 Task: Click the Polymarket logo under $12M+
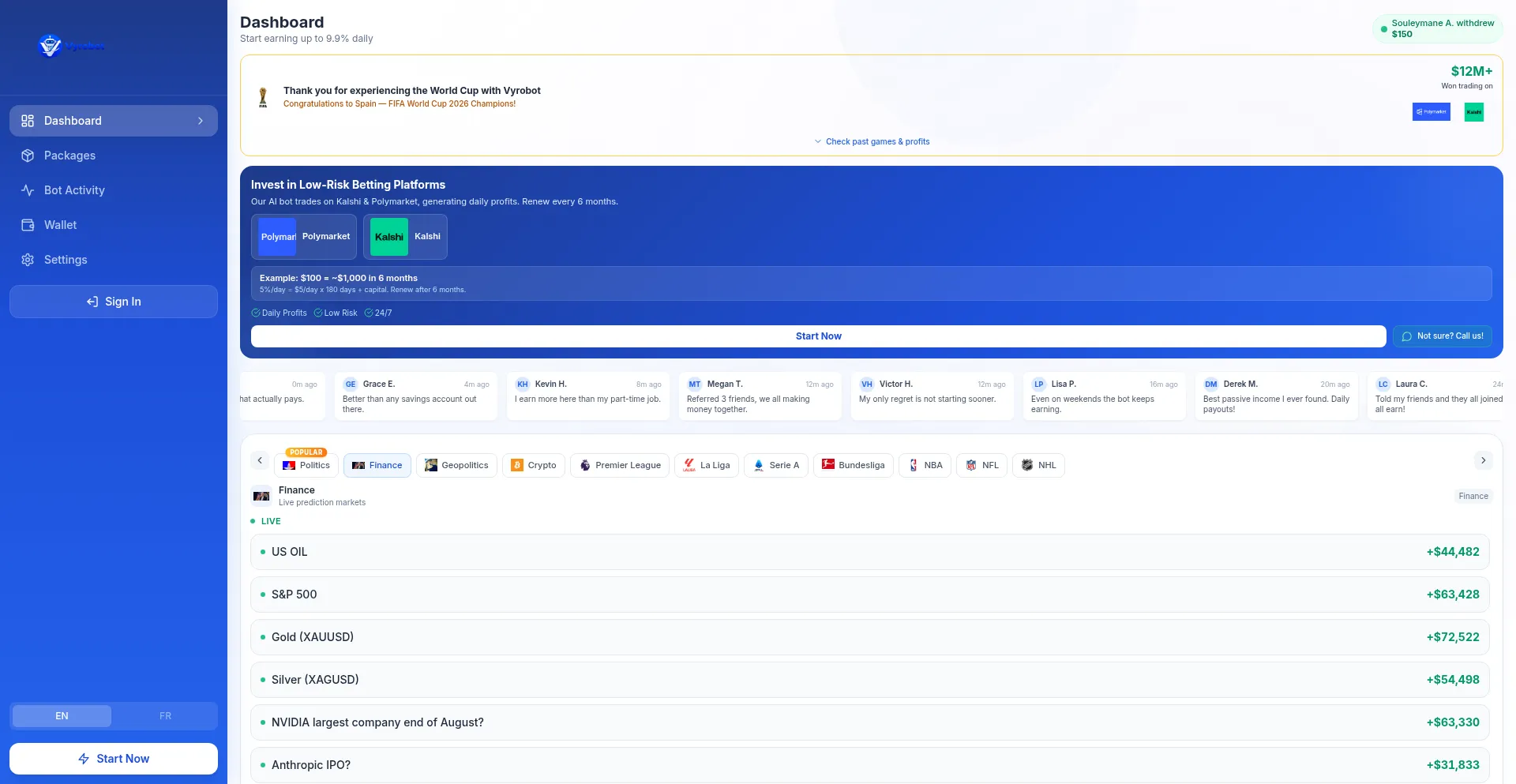coord(1431,112)
